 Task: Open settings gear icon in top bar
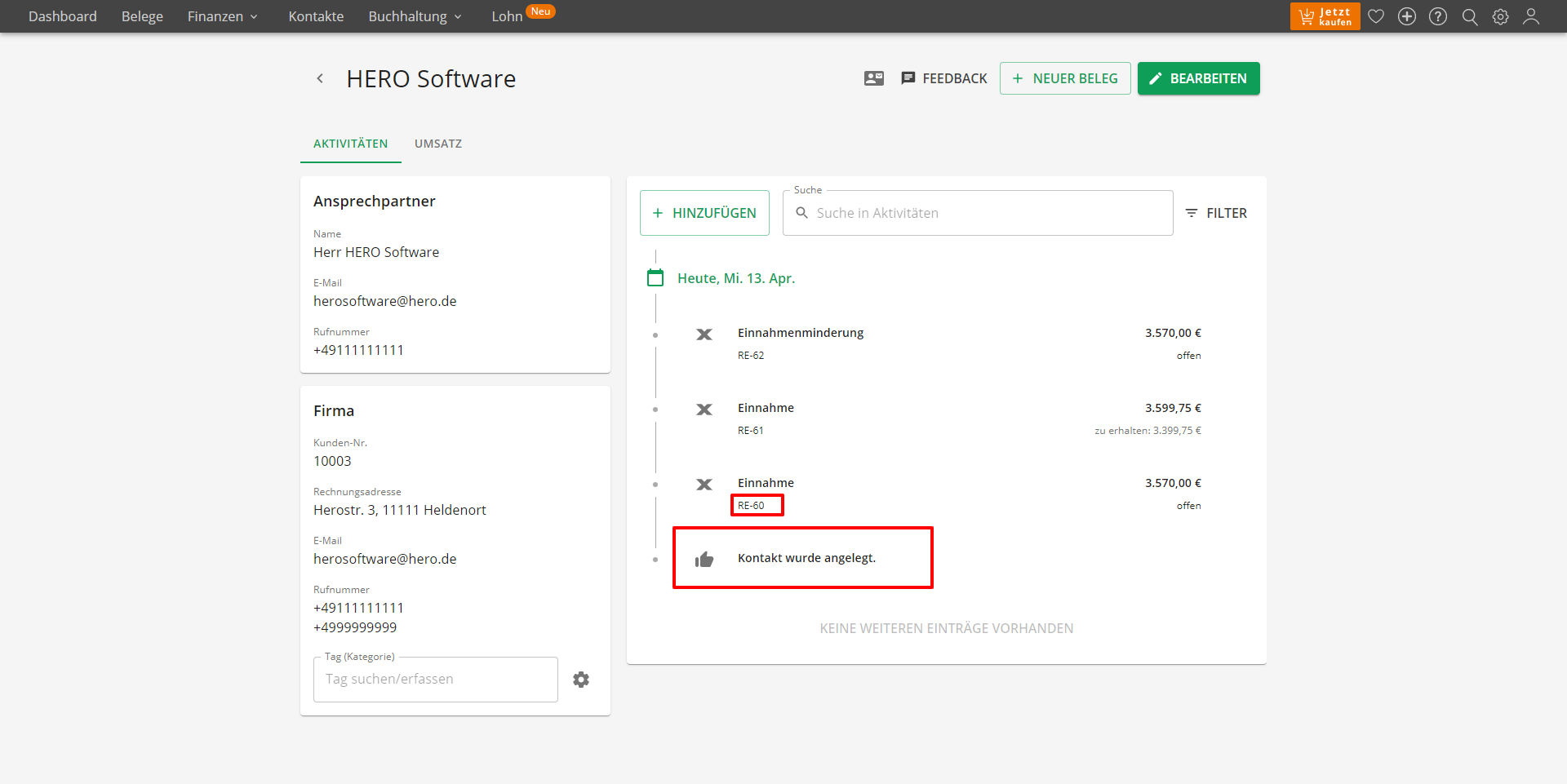(x=1501, y=16)
